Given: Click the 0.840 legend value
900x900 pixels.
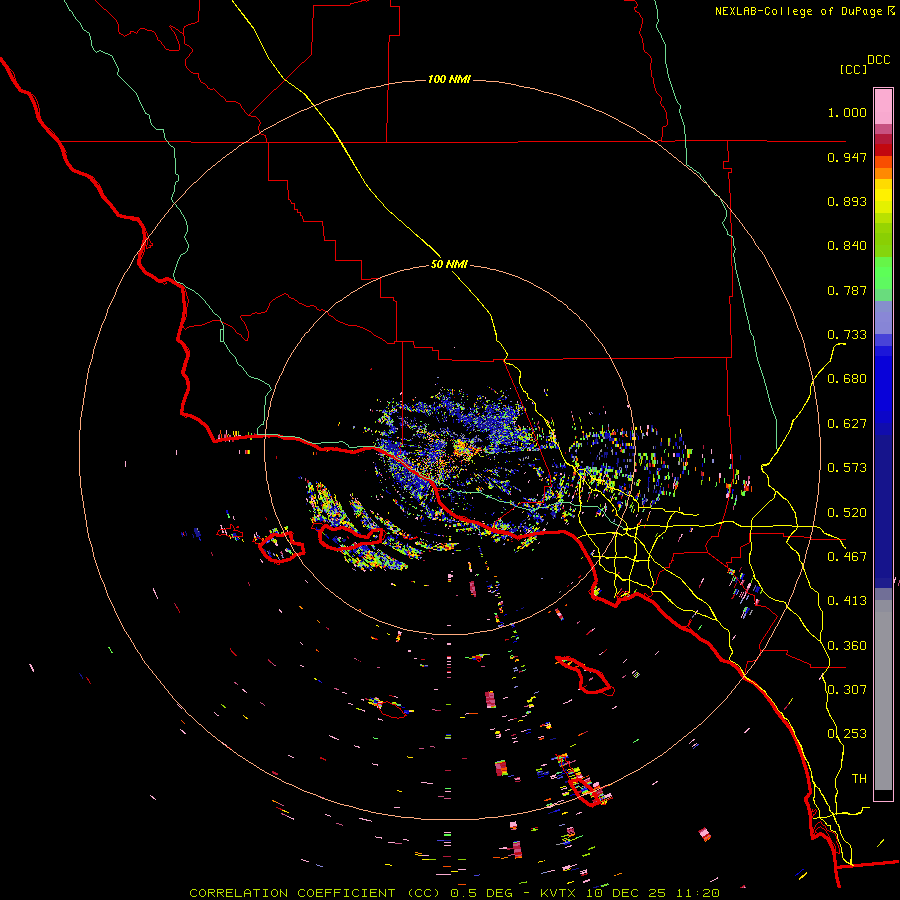Looking at the screenshot, I should tap(847, 246).
